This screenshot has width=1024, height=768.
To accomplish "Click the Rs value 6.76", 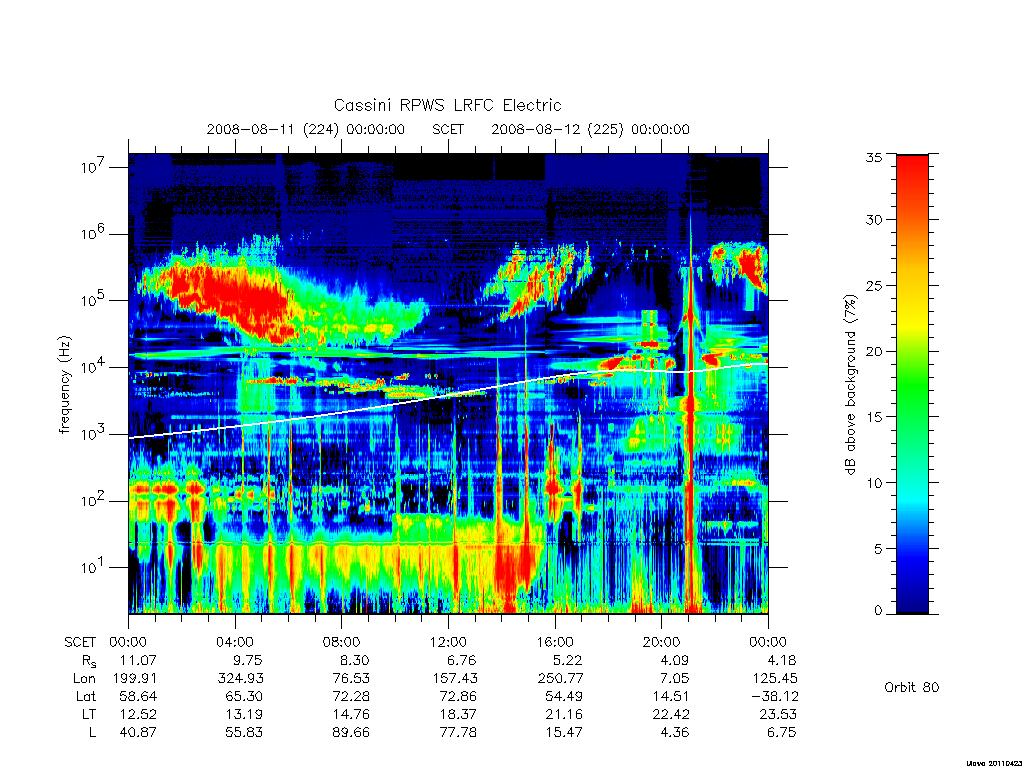I will point(460,660).
